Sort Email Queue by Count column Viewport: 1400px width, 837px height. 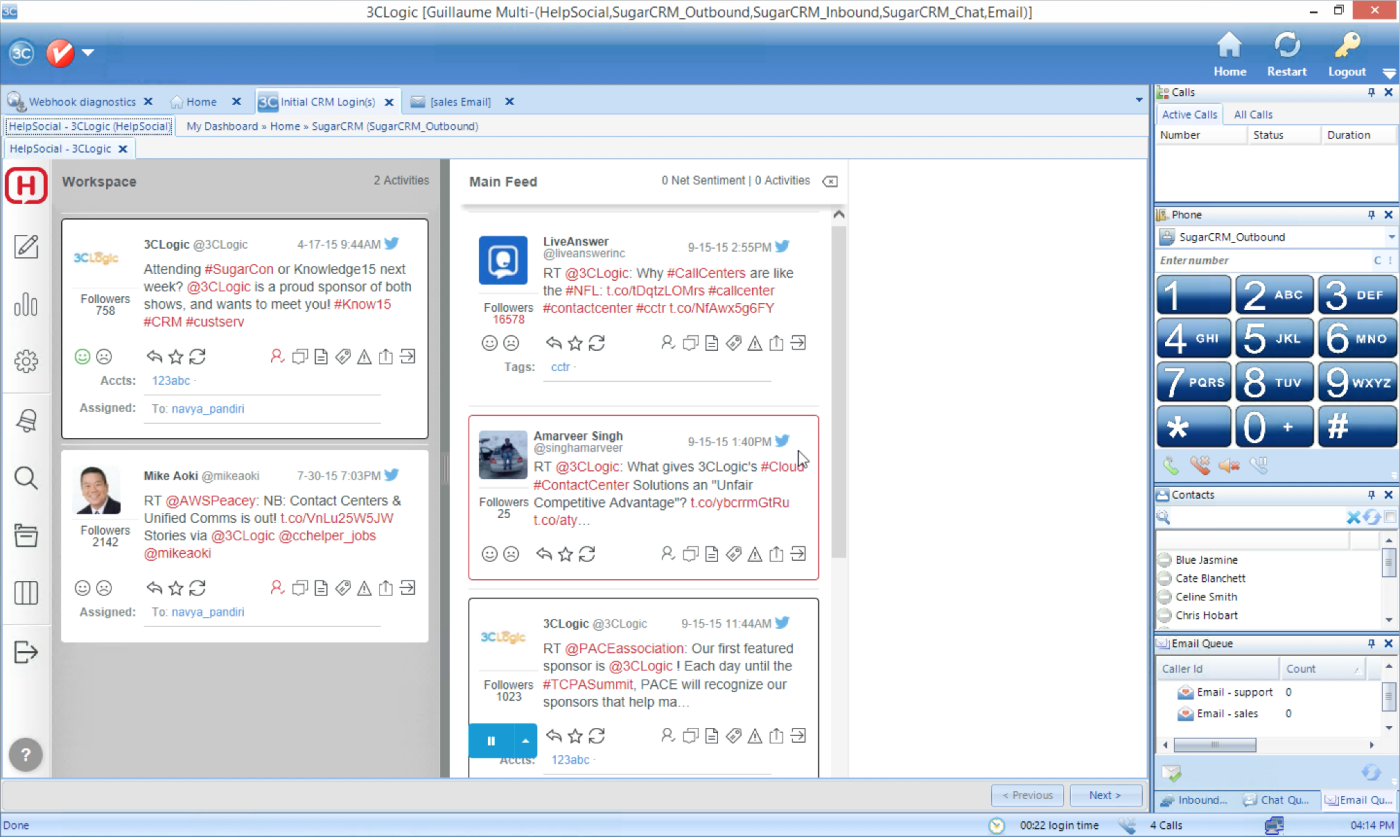(1322, 668)
